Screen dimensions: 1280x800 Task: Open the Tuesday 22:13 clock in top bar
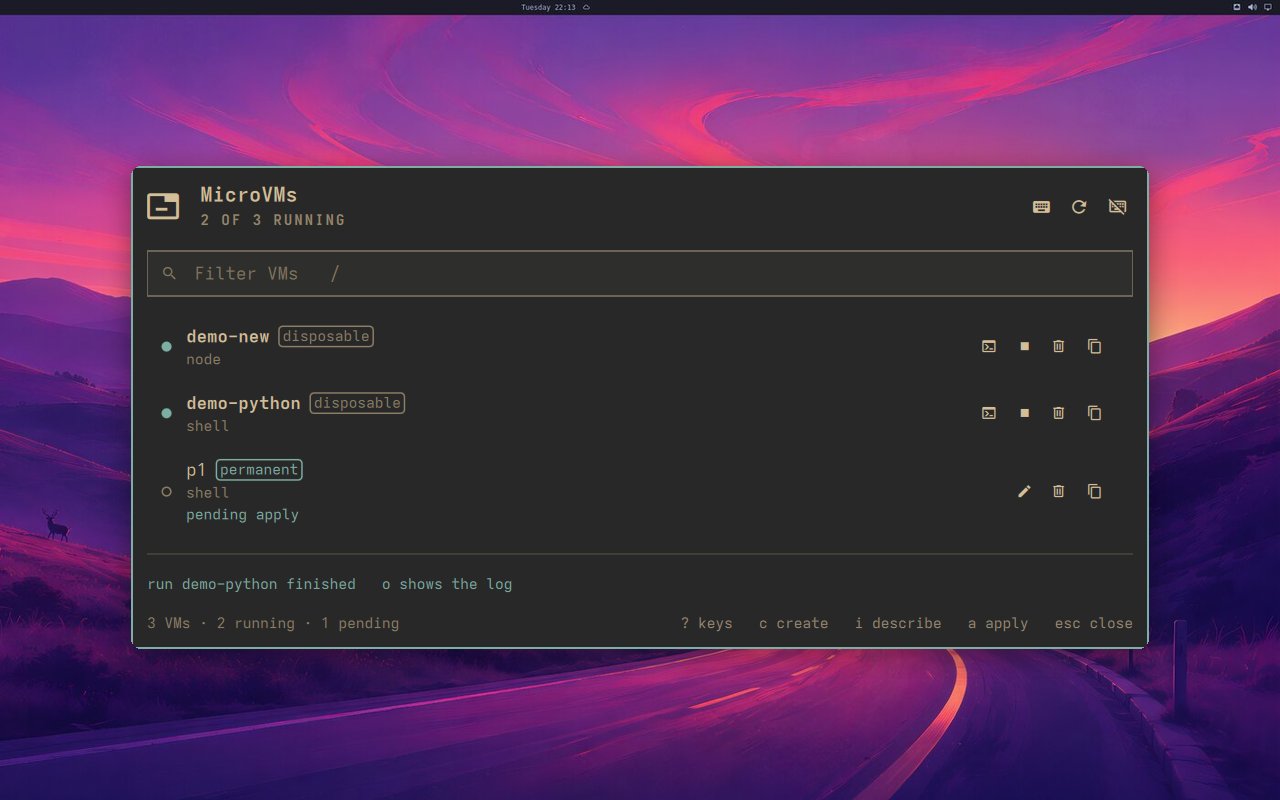(x=549, y=7)
